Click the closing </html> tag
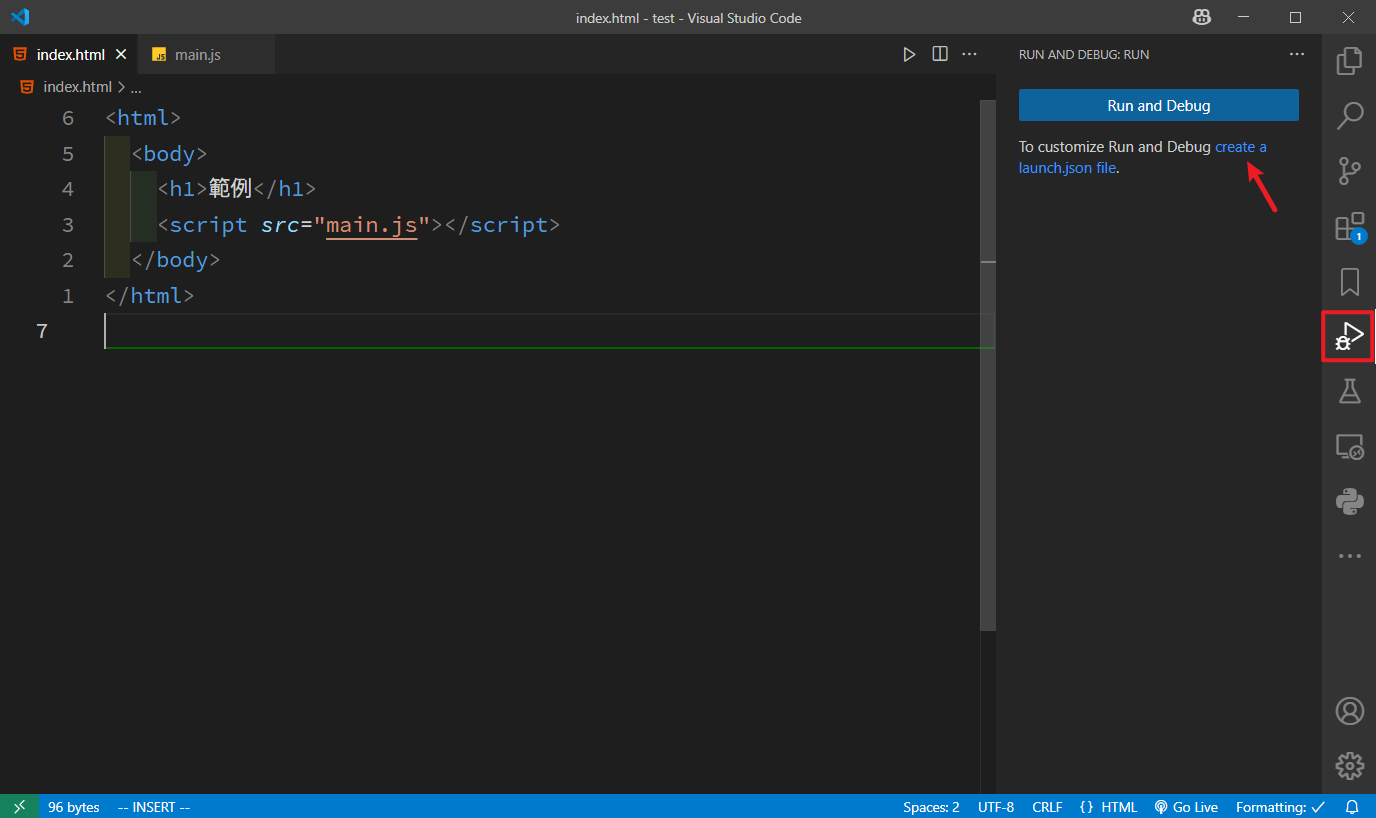This screenshot has width=1376, height=818. pyautogui.click(x=149, y=296)
